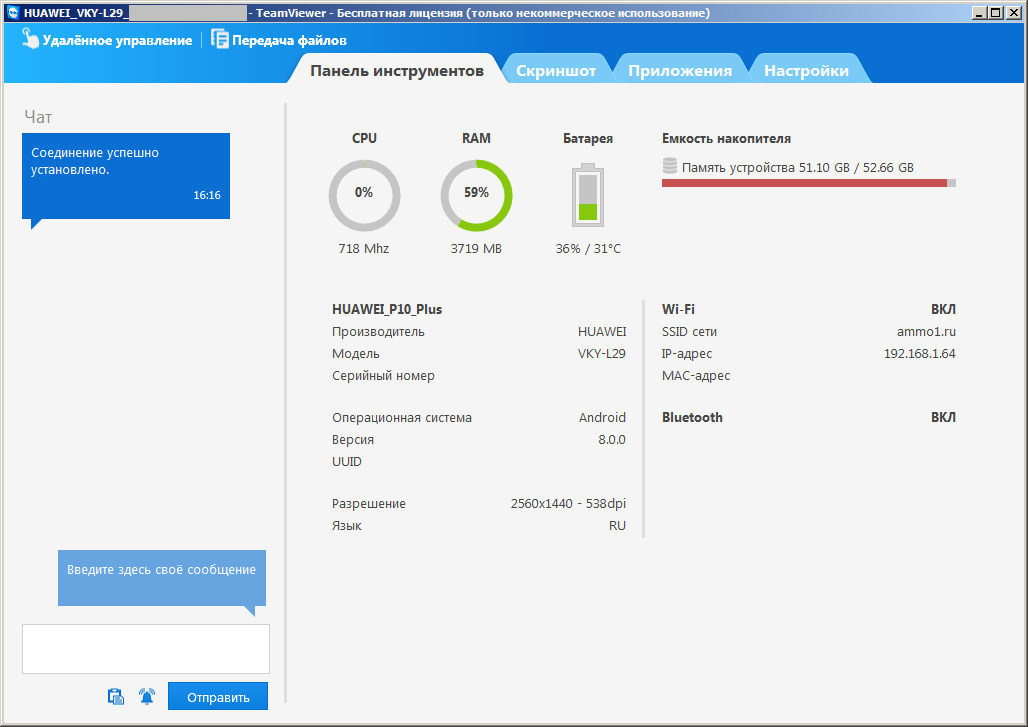Open Удалённое управление remote control
The height and width of the screenshot is (727, 1028).
107,40
